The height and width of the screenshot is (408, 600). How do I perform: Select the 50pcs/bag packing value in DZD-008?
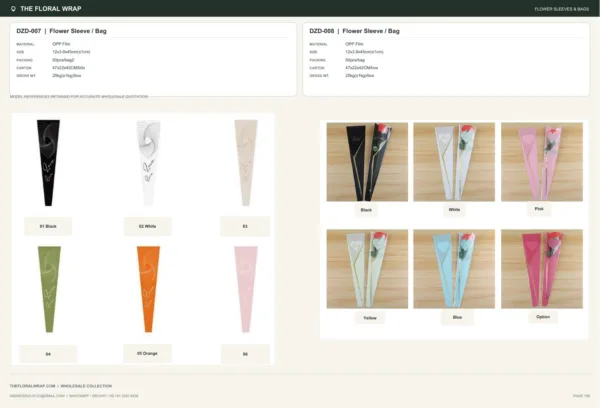tap(355, 60)
